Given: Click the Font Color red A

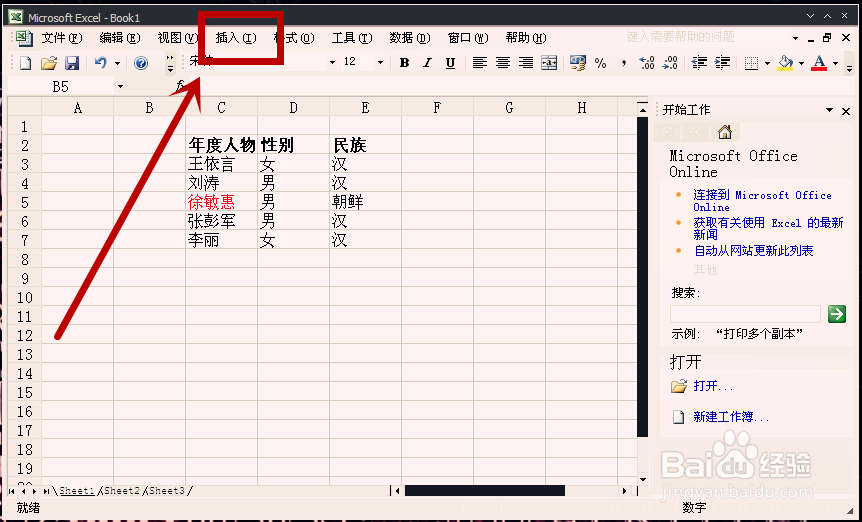Looking at the screenshot, I should [x=819, y=63].
